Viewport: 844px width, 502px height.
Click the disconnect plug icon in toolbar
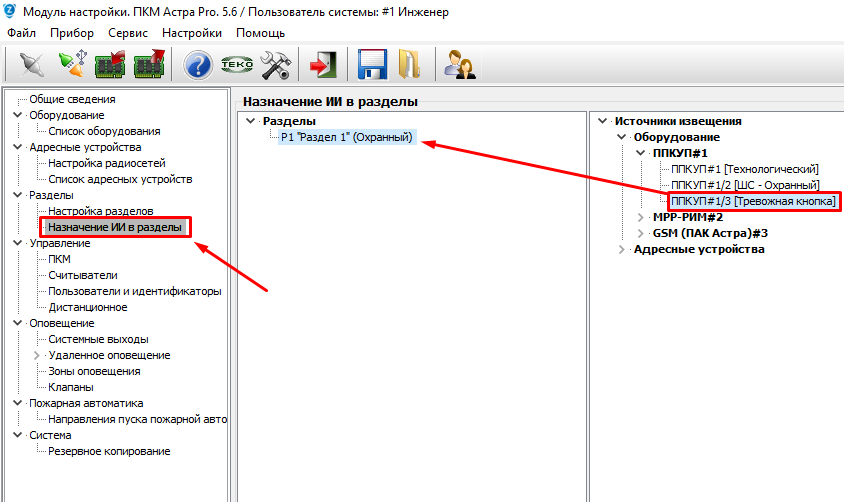coord(30,65)
